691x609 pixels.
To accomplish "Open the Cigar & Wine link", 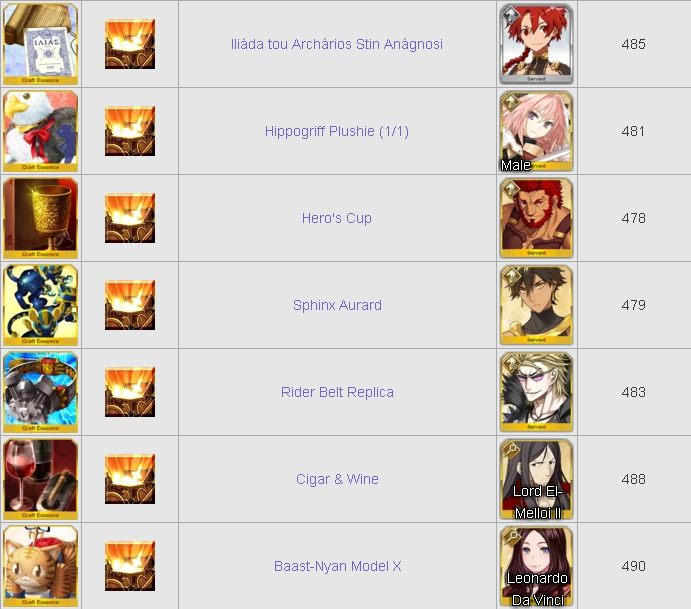I will coord(337,479).
